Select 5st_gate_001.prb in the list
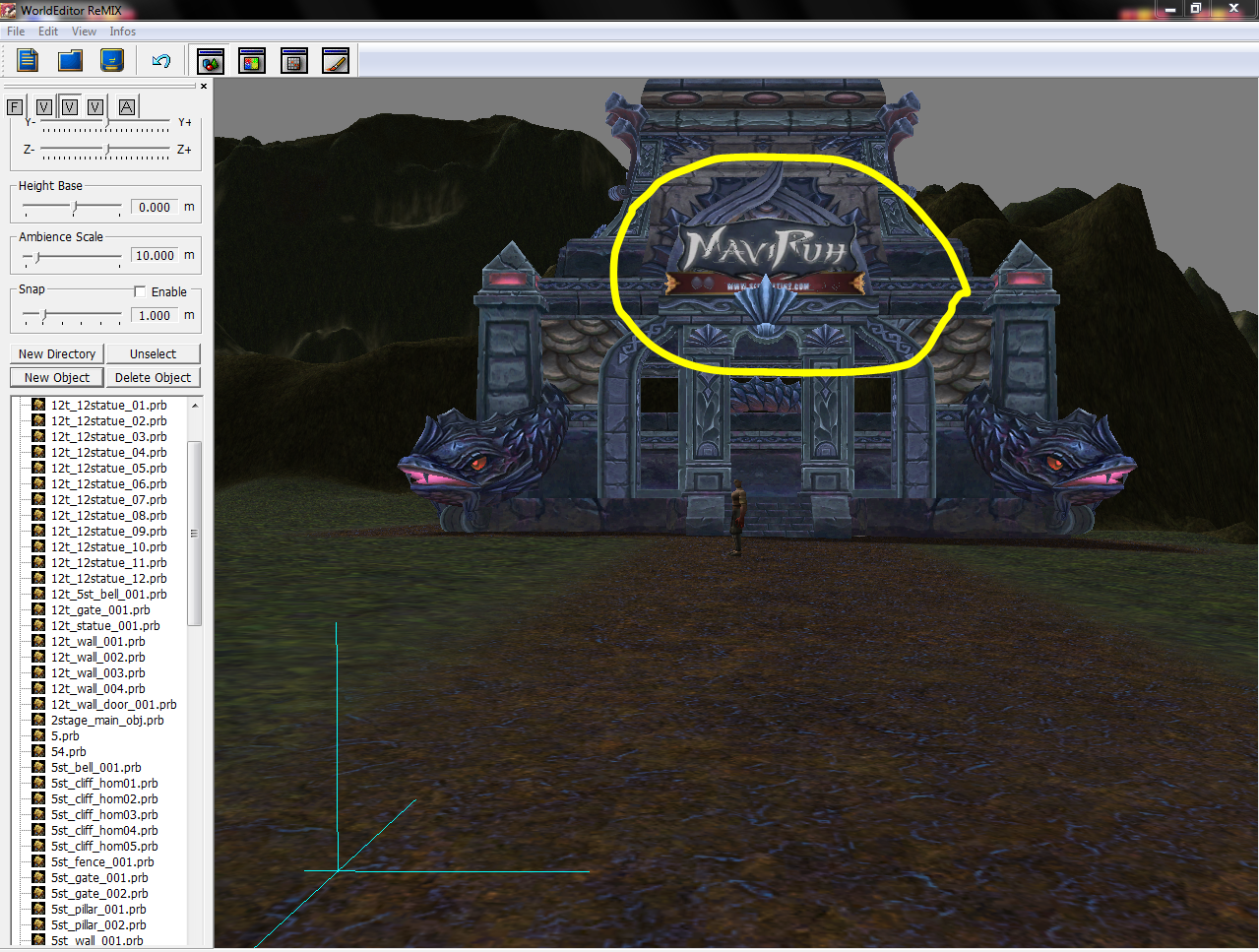Image resolution: width=1259 pixels, height=952 pixels. coord(99,877)
